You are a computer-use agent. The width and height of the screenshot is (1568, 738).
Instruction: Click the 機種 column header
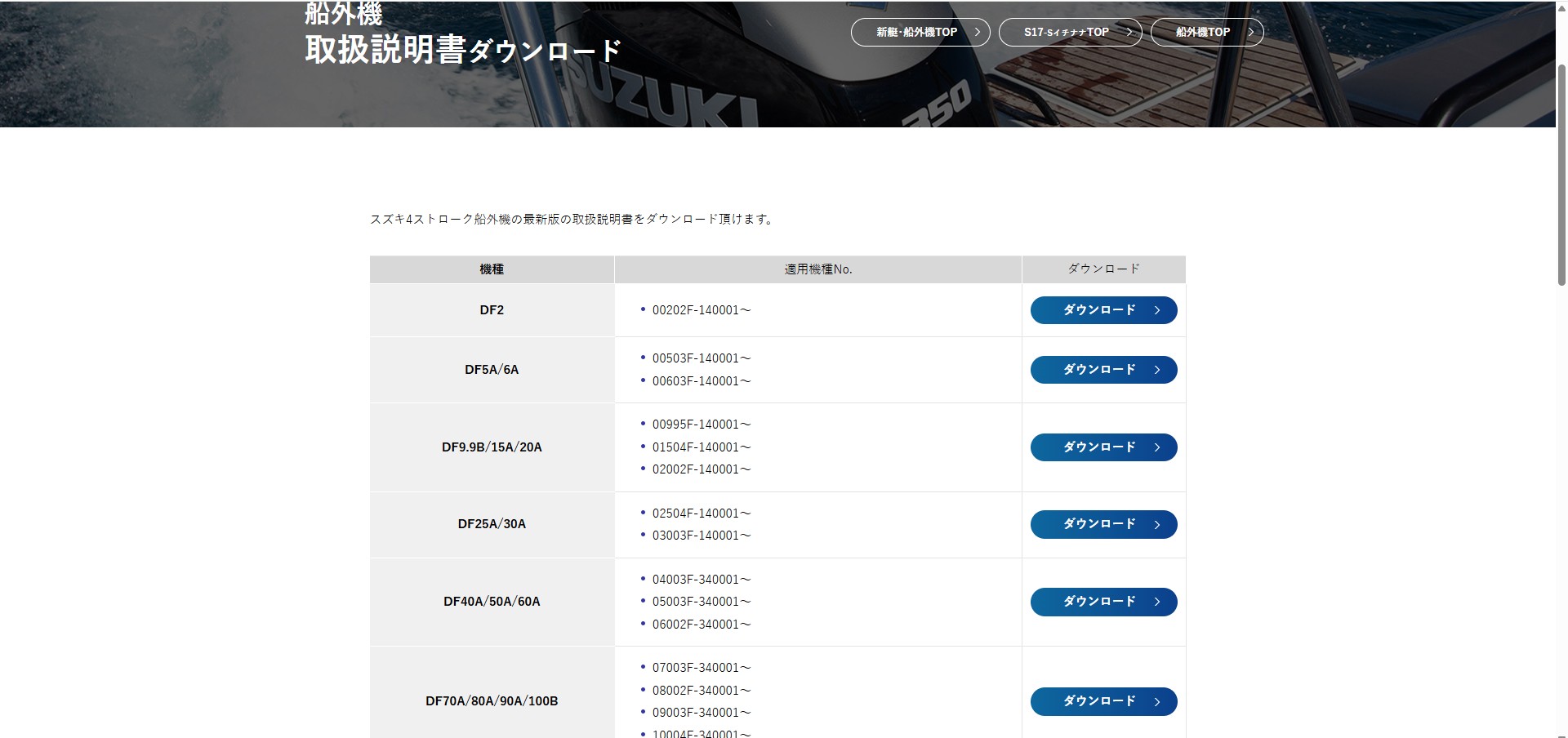[x=492, y=269]
